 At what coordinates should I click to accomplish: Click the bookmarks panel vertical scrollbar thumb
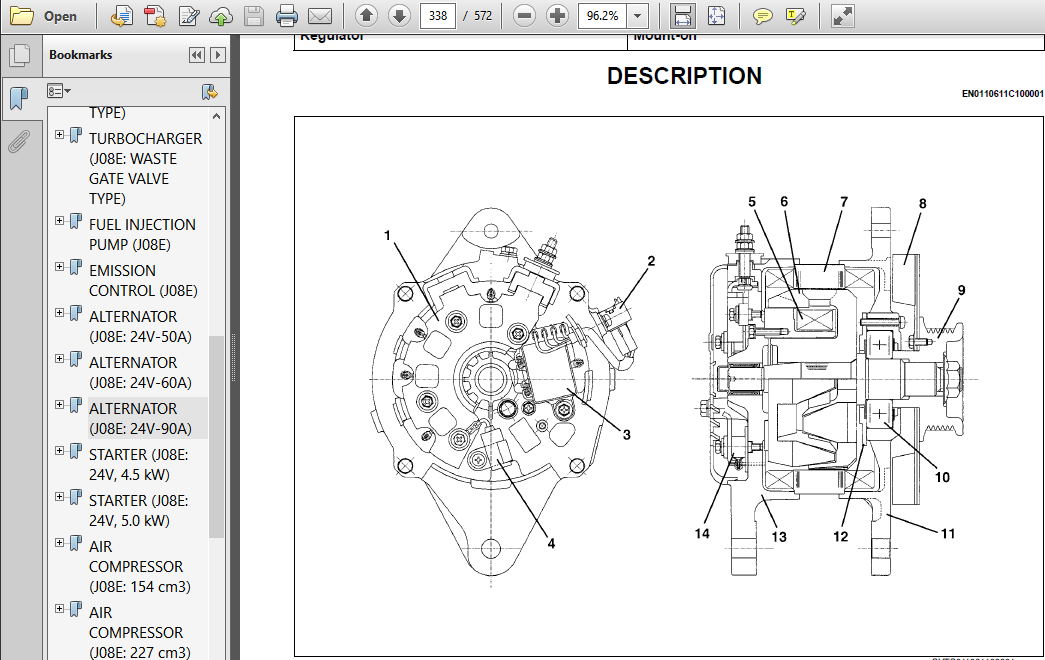coord(217,437)
